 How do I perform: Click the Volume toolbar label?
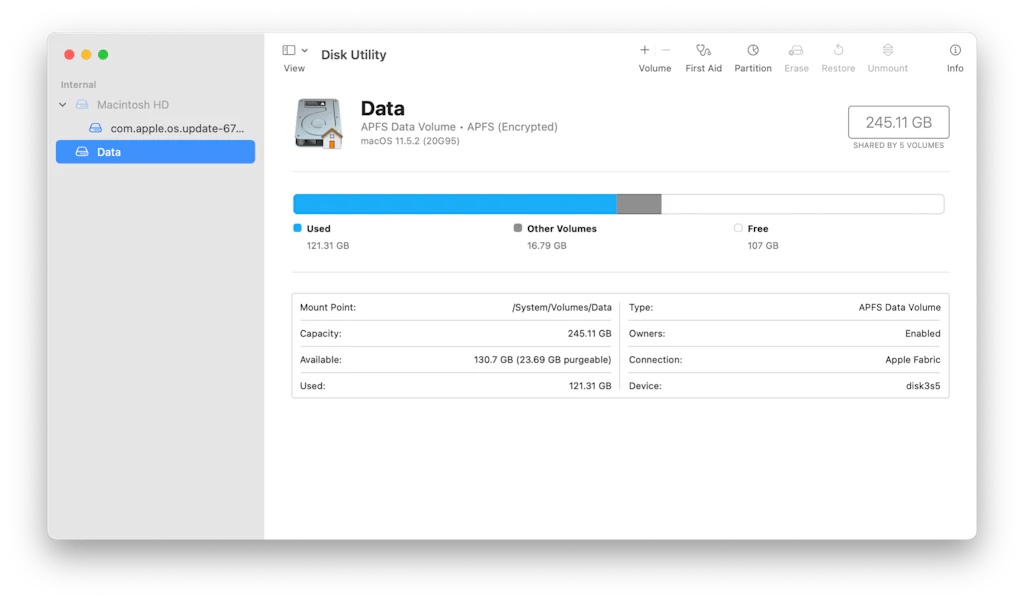pyautogui.click(x=655, y=68)
